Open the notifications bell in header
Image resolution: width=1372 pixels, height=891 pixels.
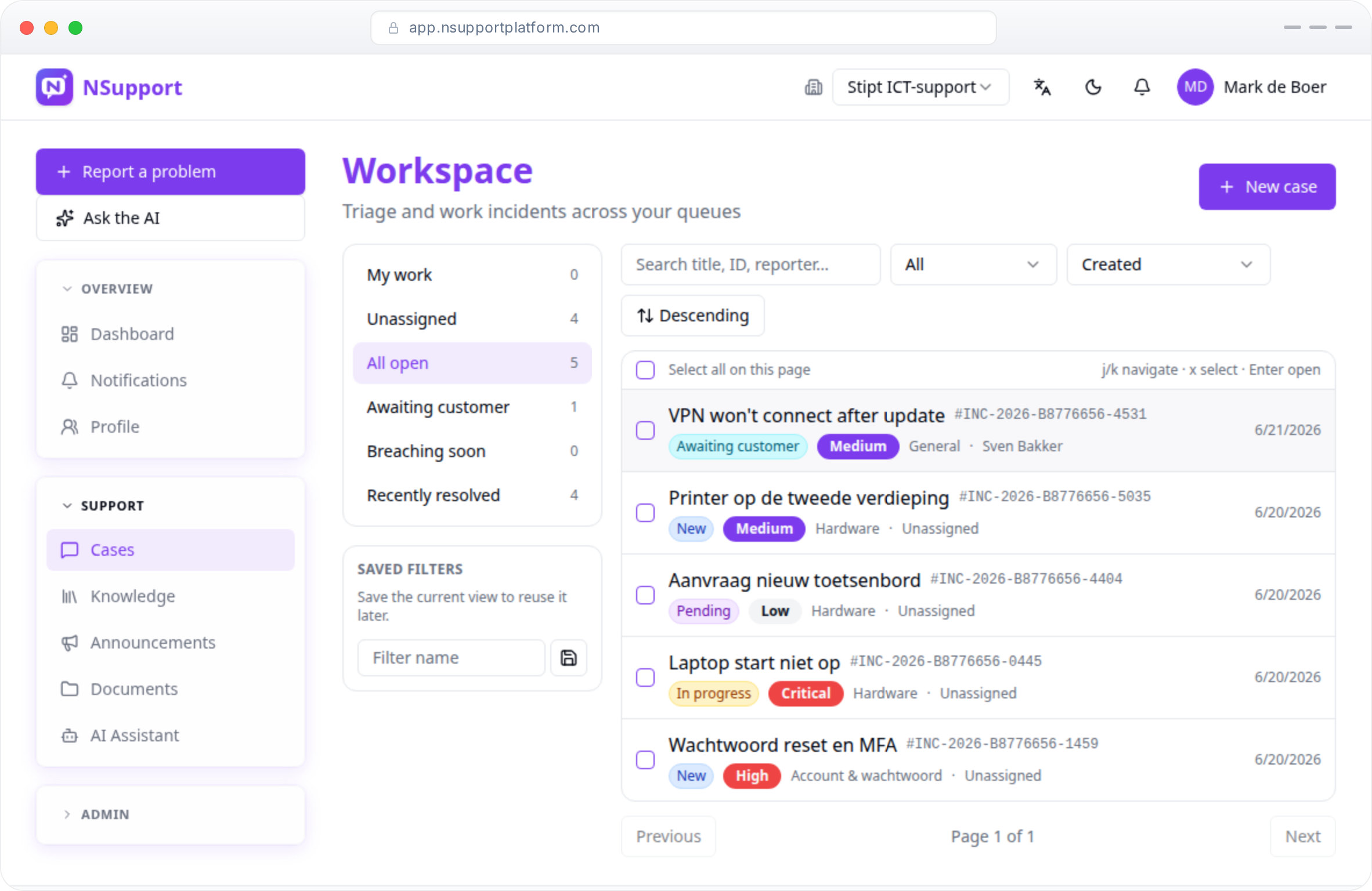(x=1142, y=87)
